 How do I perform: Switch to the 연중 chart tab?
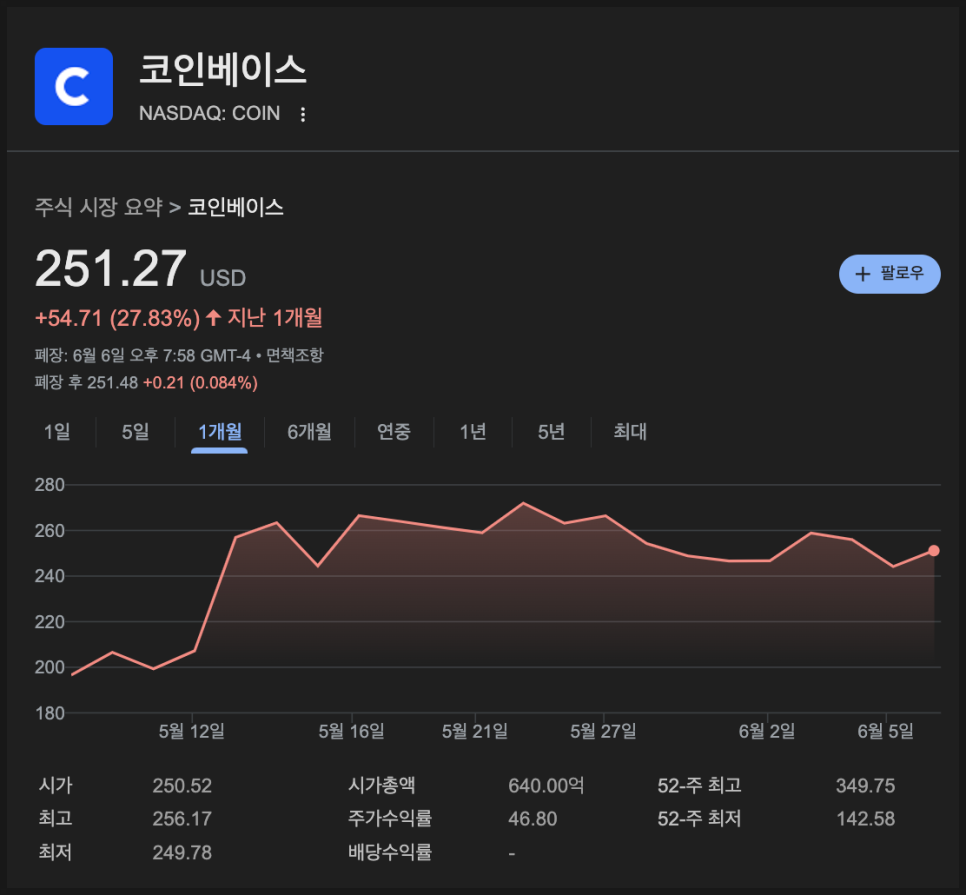click(x=394, y=432)
